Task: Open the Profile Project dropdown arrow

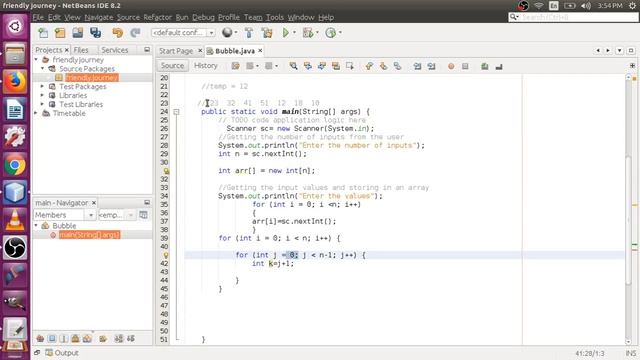Action: point(340,33)
